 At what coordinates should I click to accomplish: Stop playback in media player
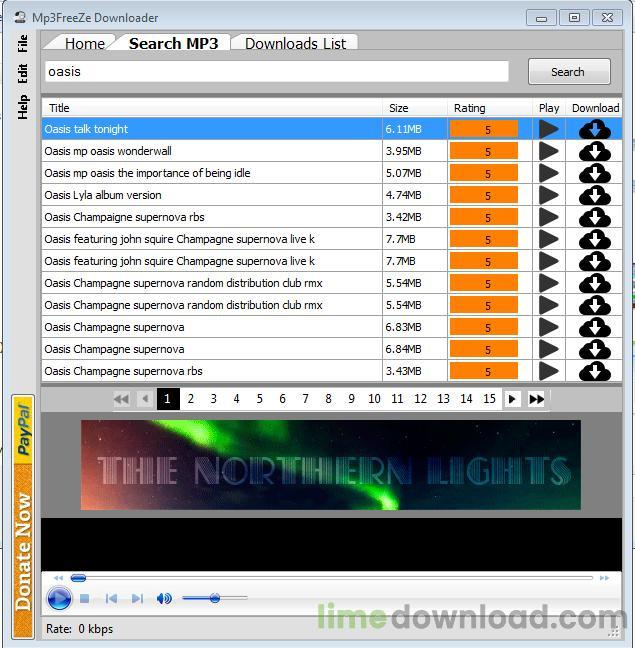pyautogui.click(x=85, y=598)
